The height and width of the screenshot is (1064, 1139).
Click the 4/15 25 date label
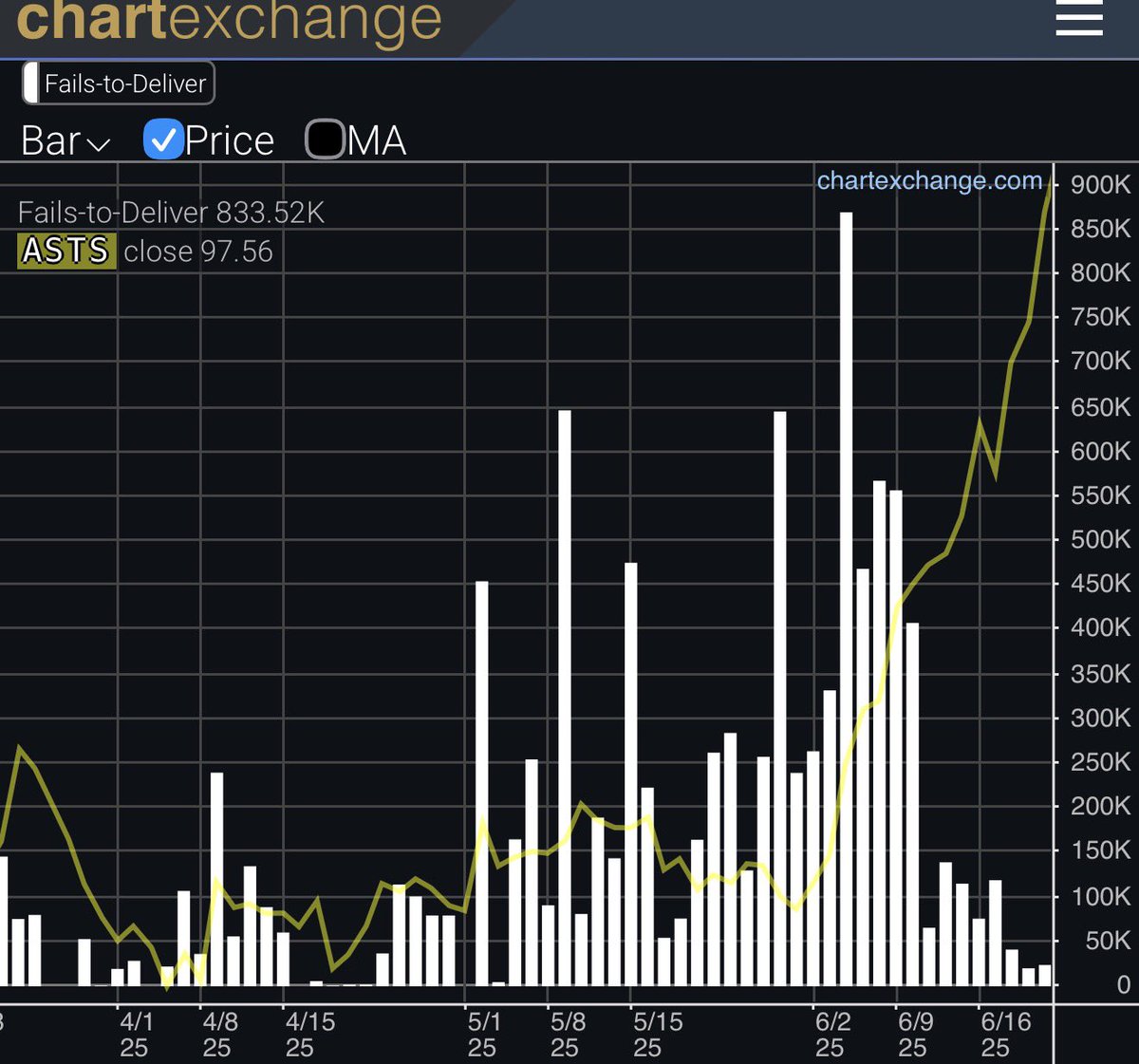pos(309,1035)
